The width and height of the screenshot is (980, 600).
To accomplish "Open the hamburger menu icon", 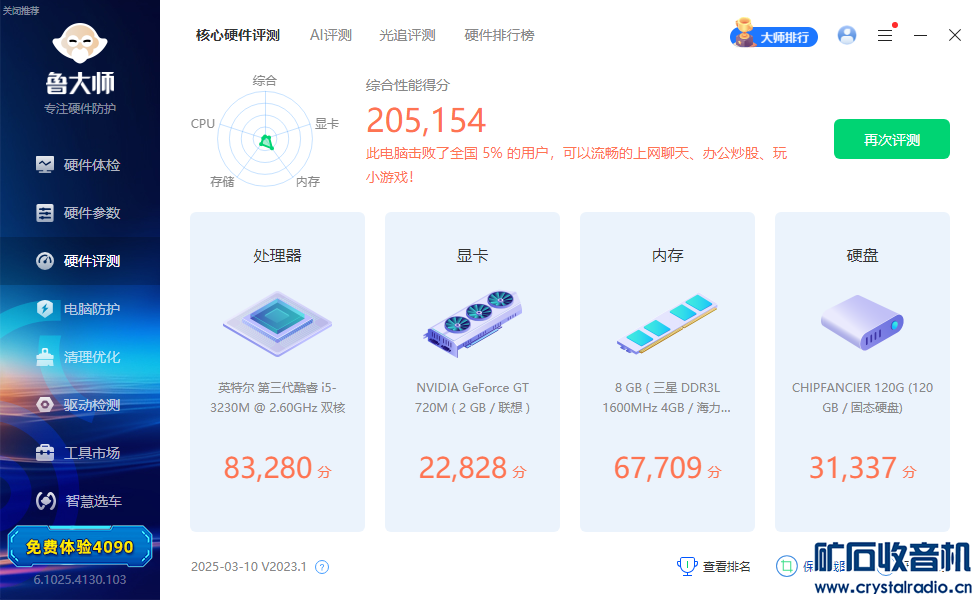I will pyautogui.click(x=884, y=36).
